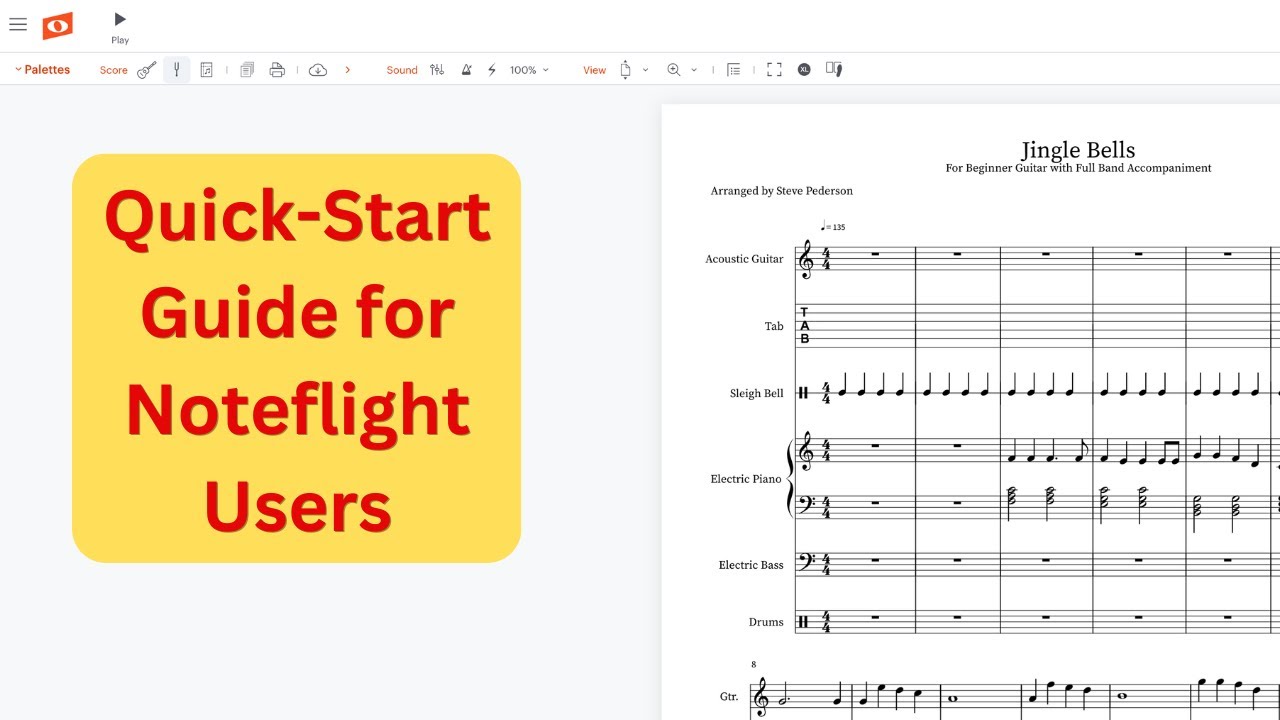The height and width of the screenshot is (720, 1280).
Task: Click the zoom magnifier icon
Action: [674, 70]
